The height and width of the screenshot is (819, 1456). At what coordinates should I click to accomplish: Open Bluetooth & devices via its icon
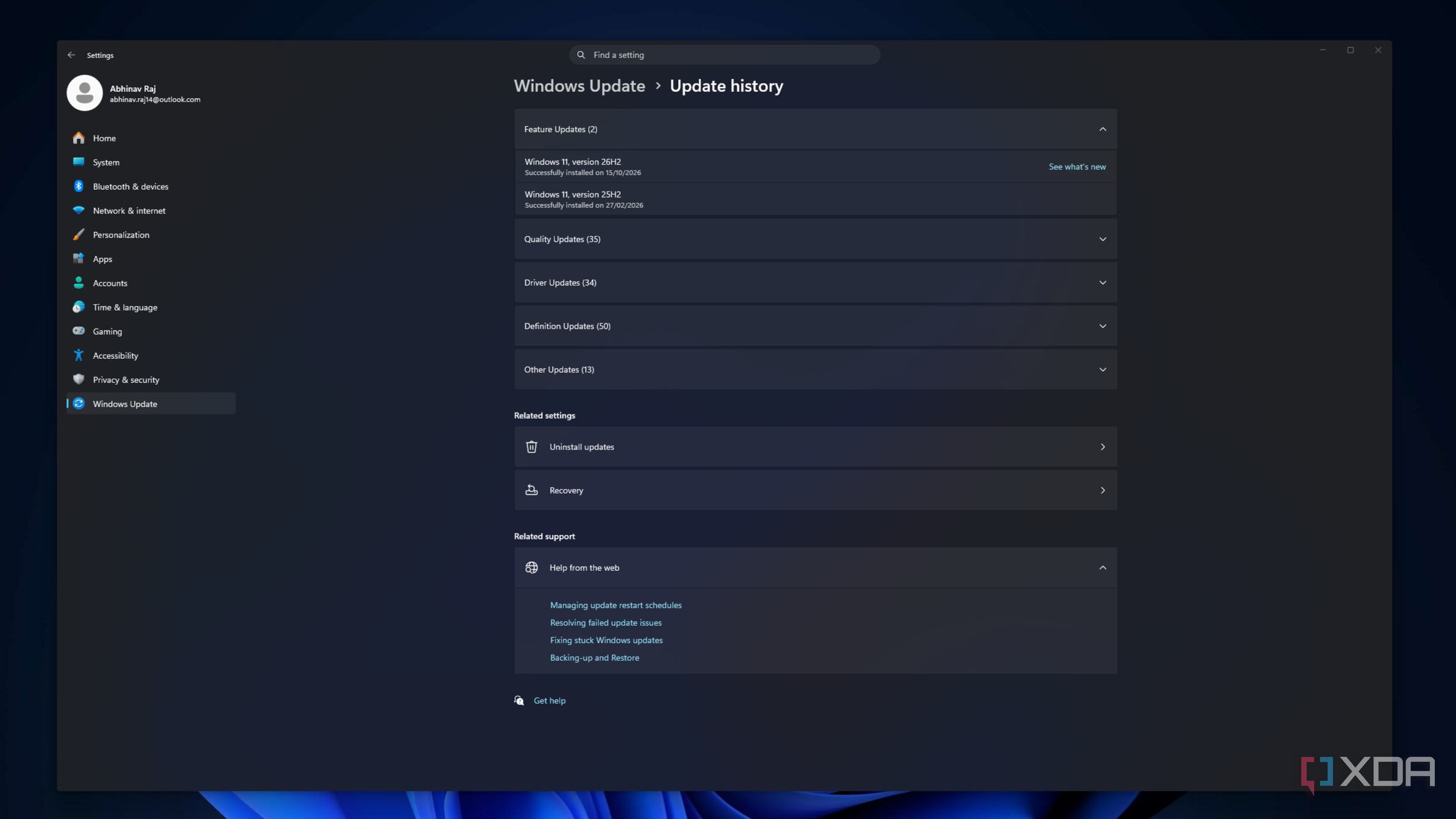pyautogui.click(x=79, y=186)
